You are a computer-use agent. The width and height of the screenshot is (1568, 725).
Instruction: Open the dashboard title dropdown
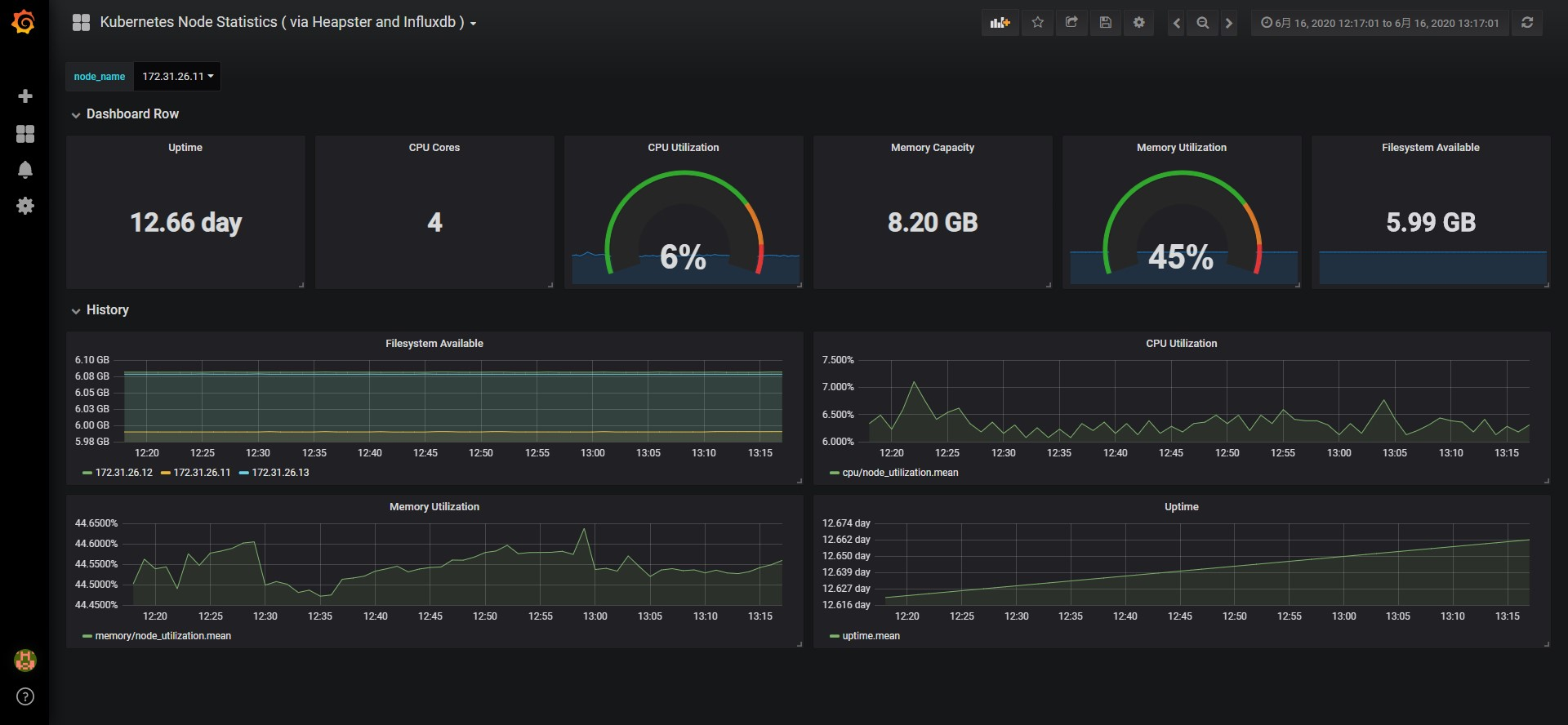(x=287, y=23)
